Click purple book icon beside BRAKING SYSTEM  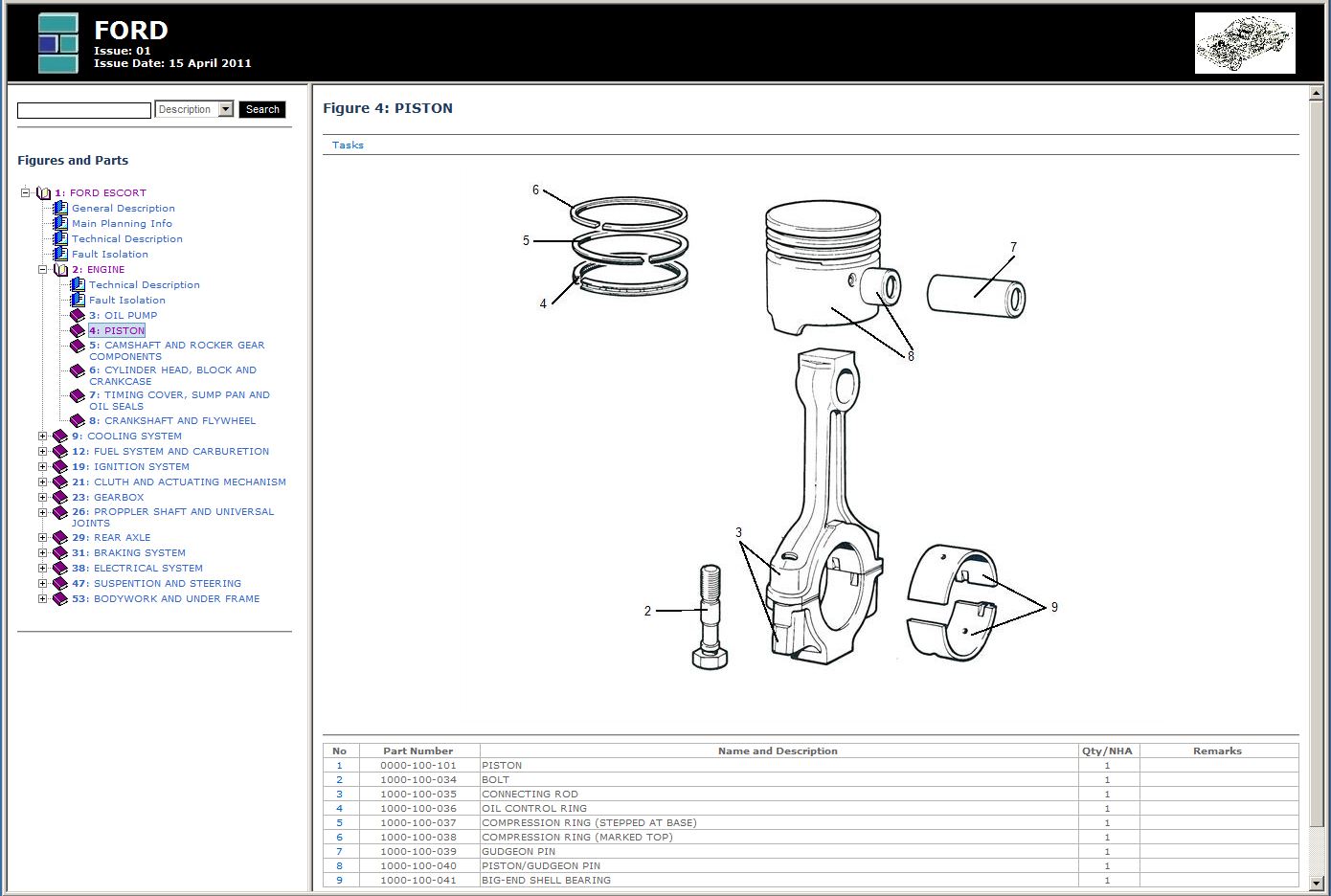click(x=60, y=552)
